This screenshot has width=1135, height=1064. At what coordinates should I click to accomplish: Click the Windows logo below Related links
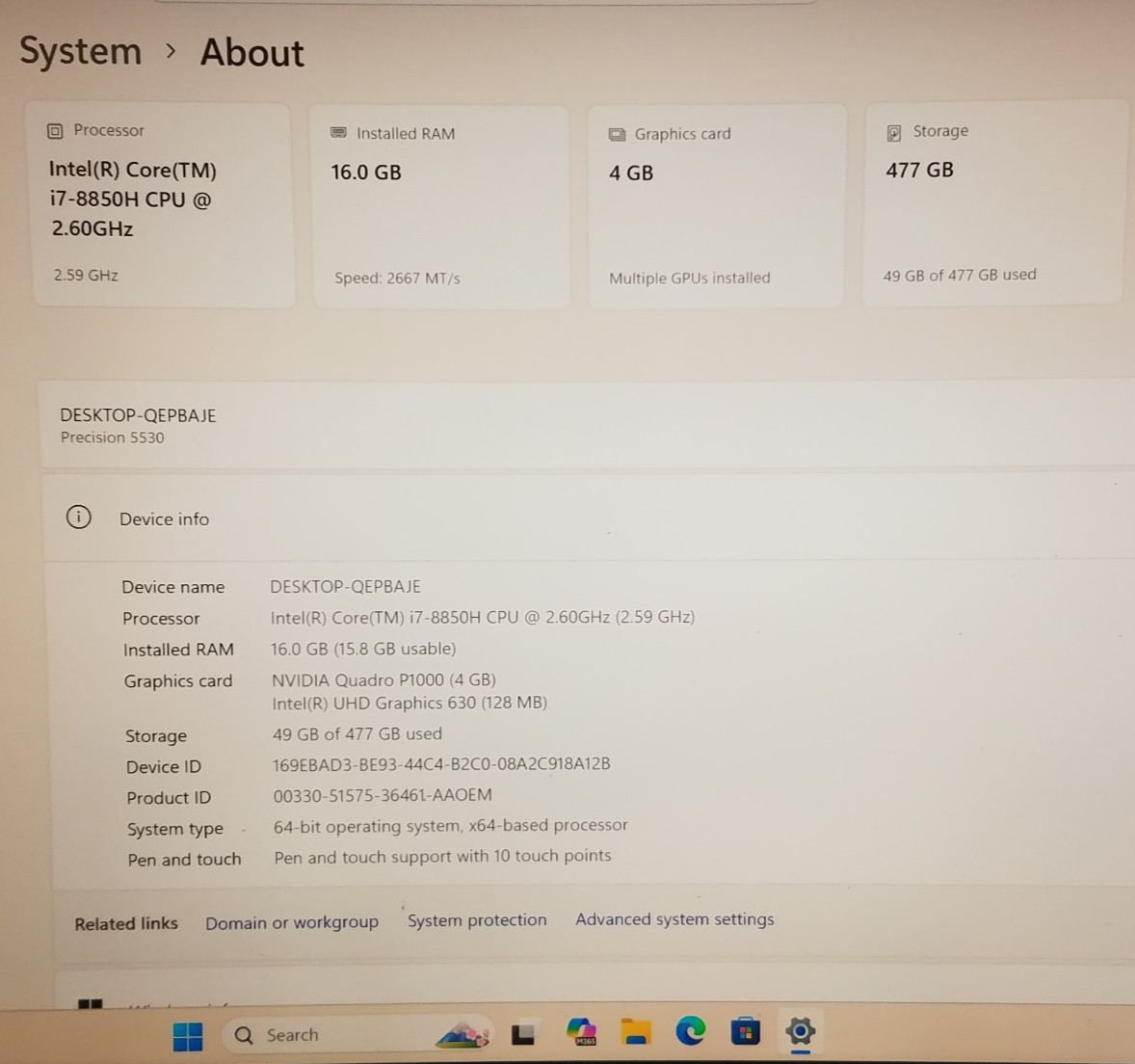(91, 1005)
